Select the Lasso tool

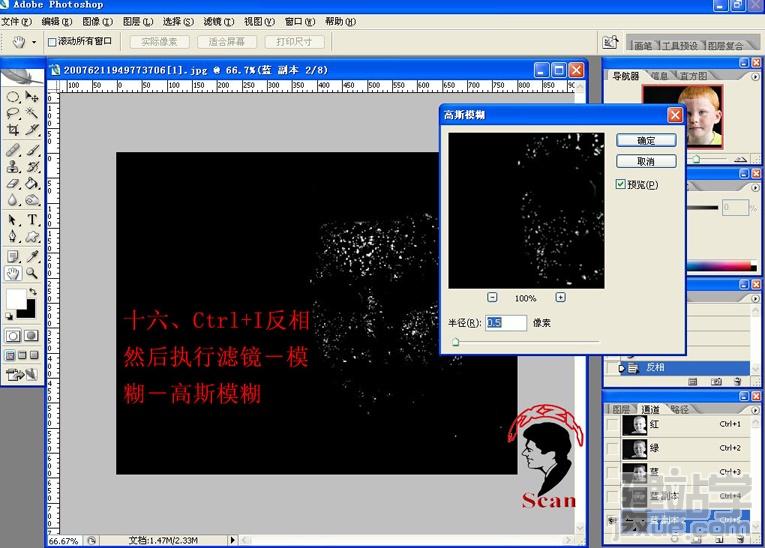pos(13,113)
